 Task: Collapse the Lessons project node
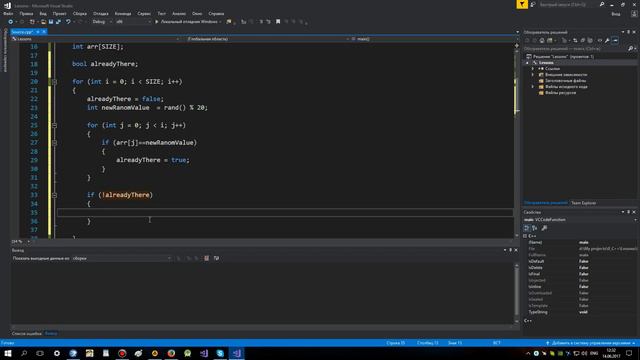(527, 62)
